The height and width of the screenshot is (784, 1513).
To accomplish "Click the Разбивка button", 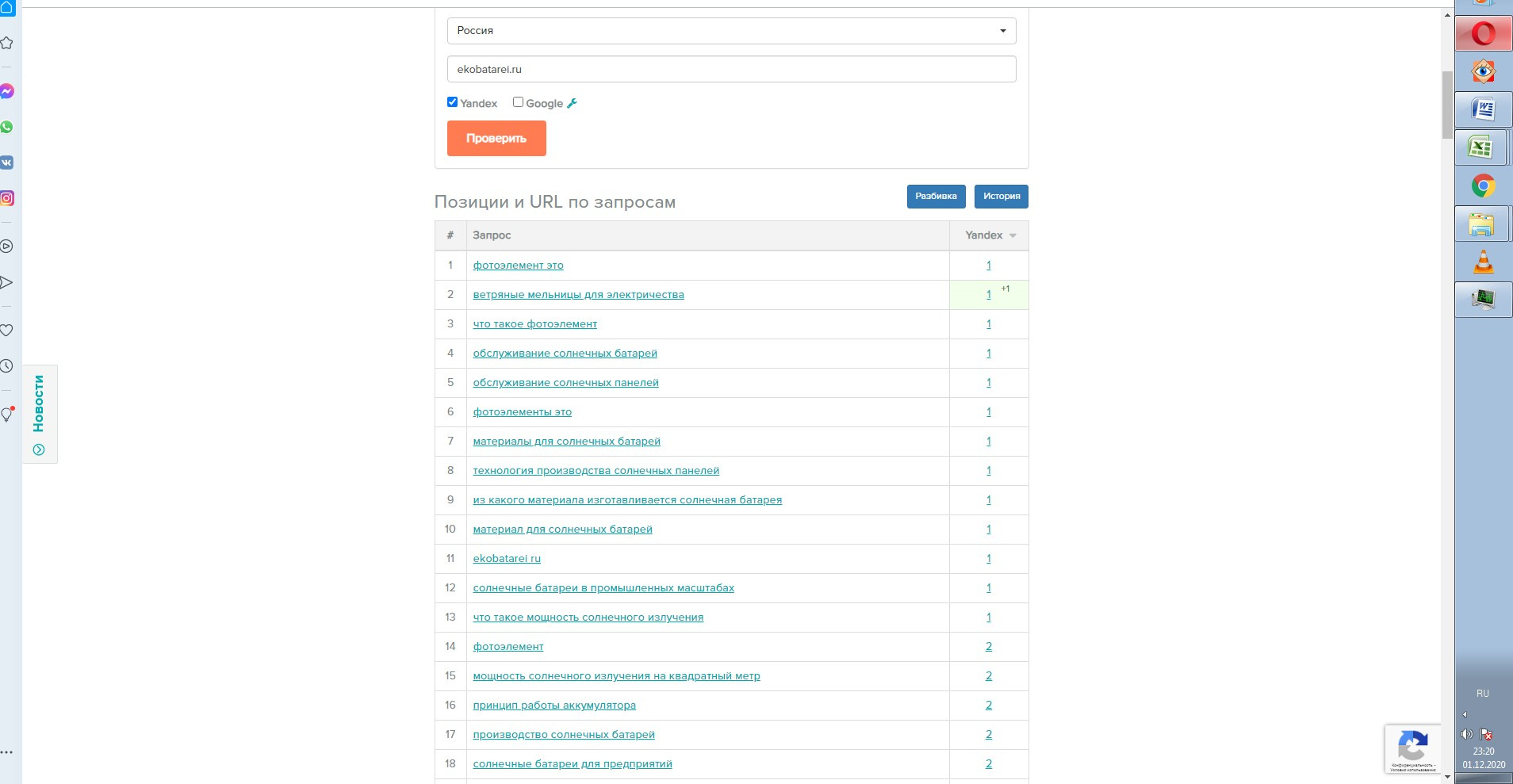I will point(936,197).
